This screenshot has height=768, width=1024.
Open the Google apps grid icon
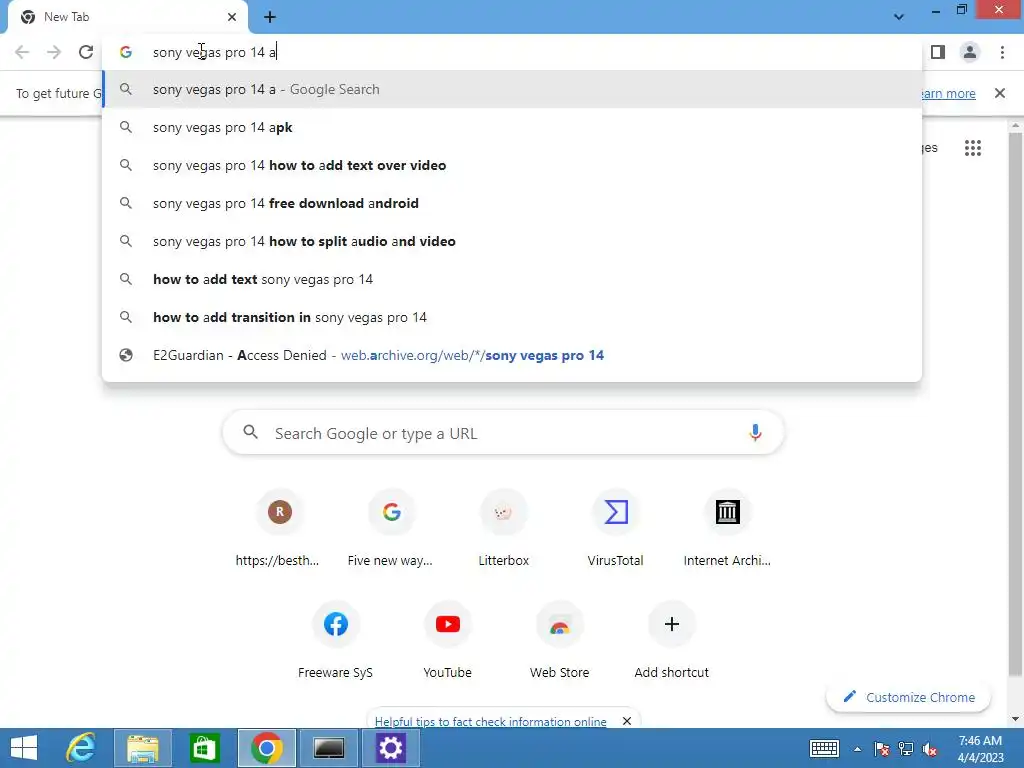[973, 148]
